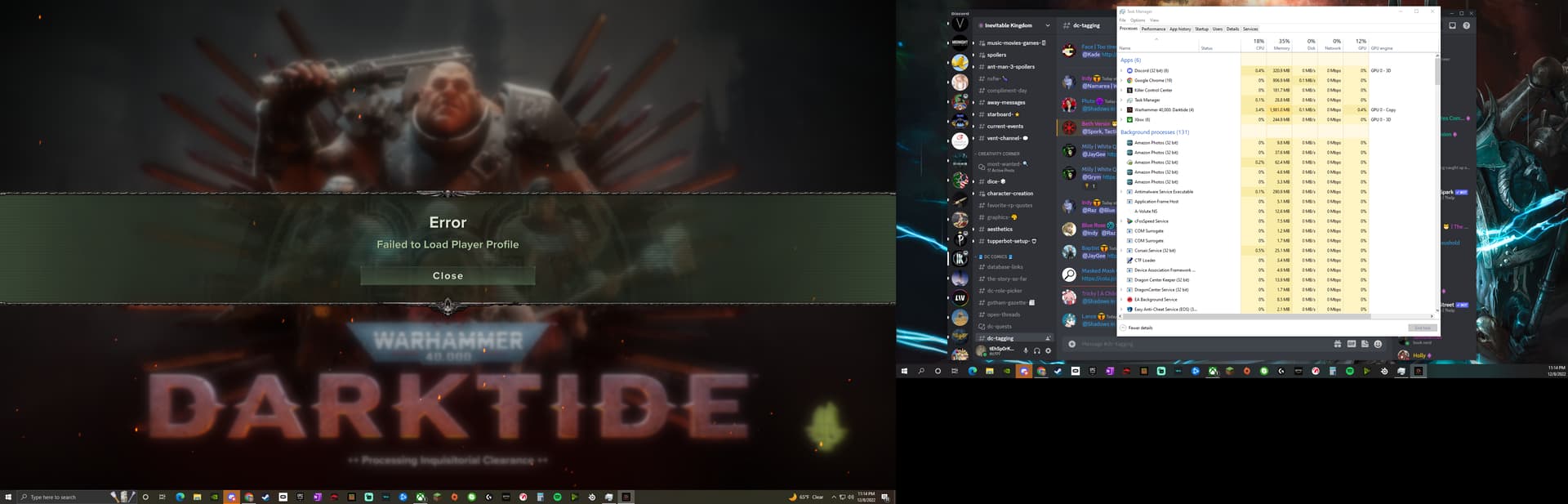Viewport: 1568px width, 504px height.
Task: Open the Options menu in Task Manager
Action: (1138, 20)
